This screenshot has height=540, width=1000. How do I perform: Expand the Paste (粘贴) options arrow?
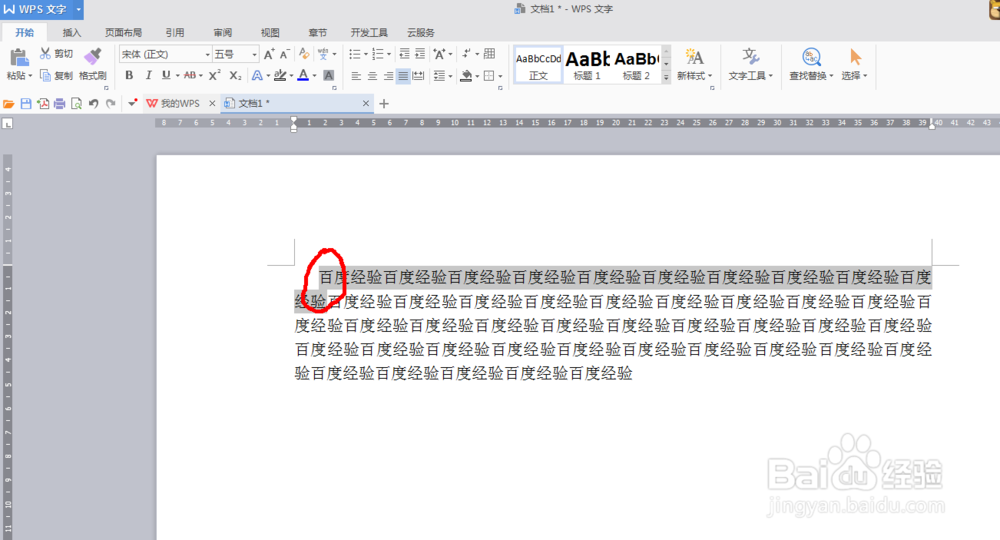coord(30,76)
